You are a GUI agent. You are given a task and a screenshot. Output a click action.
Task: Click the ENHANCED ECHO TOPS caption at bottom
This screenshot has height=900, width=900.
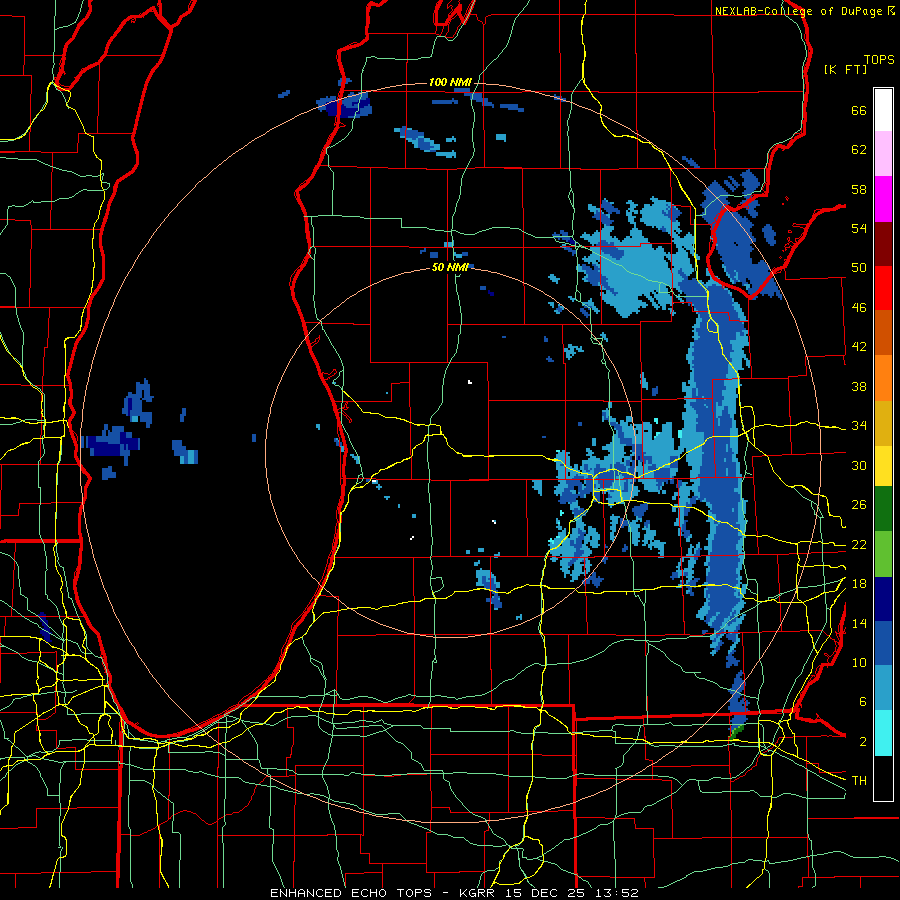[454, 893]
